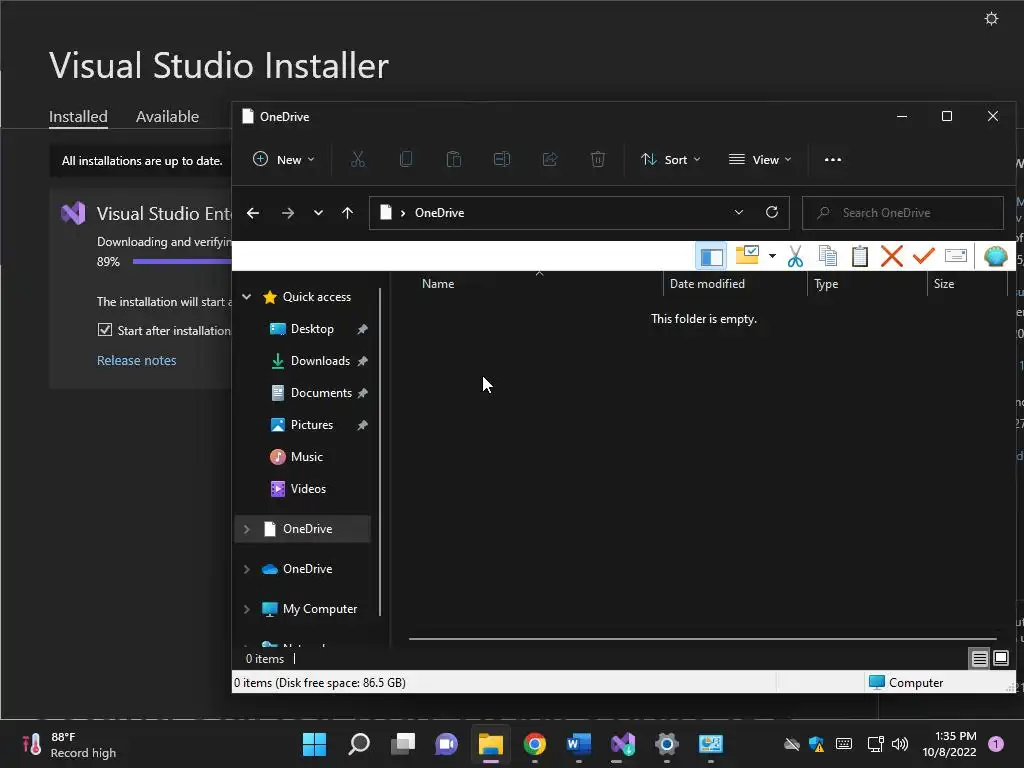Click the red X Delete icon in classic toolbar
Viewport: 1024px width, 768px height.
click(891, 256)
